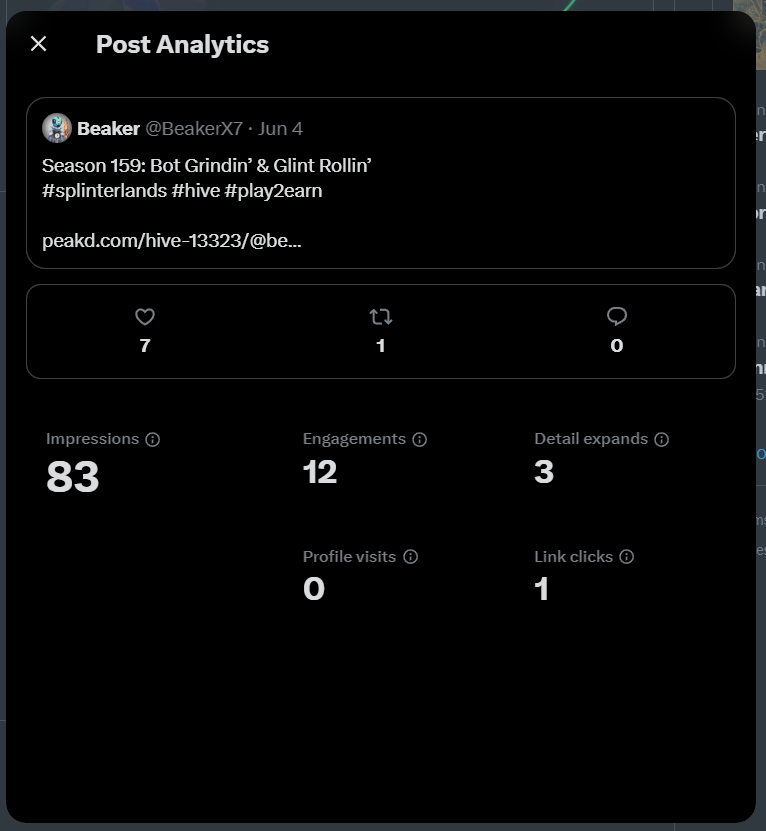Click the likes count of 7
766x831 pixels.
145,346
